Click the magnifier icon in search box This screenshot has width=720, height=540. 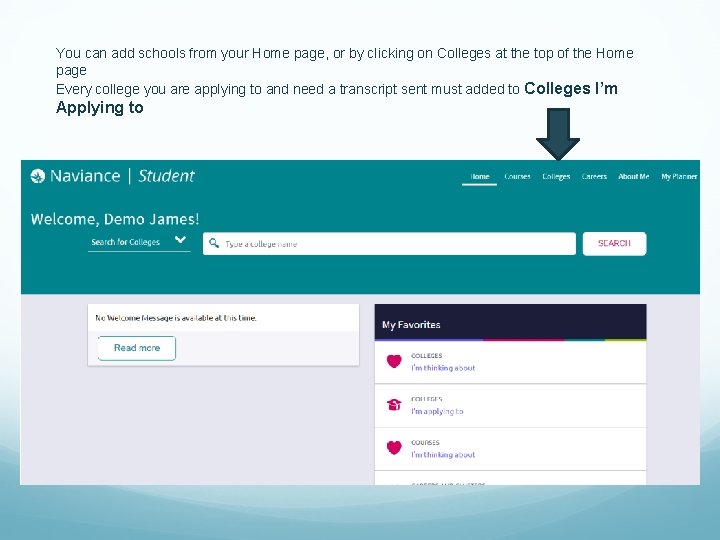[x=214, y=243]
